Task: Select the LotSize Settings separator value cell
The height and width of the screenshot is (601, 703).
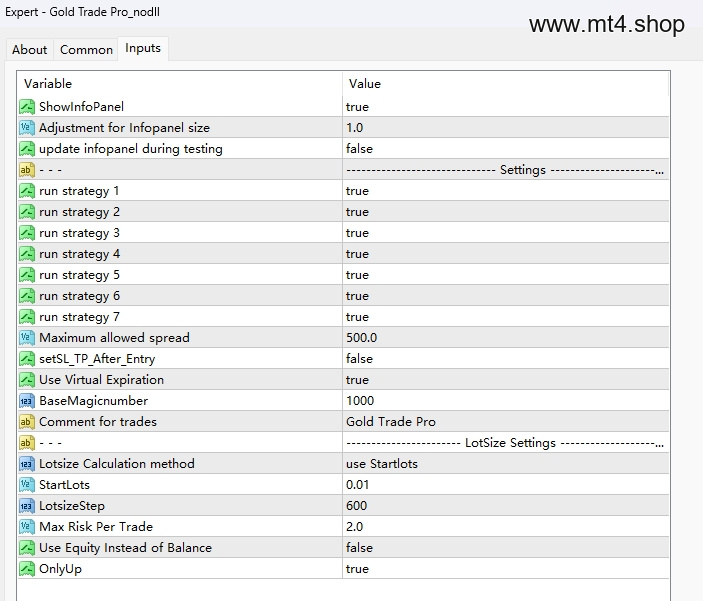Action: point(506,443)
